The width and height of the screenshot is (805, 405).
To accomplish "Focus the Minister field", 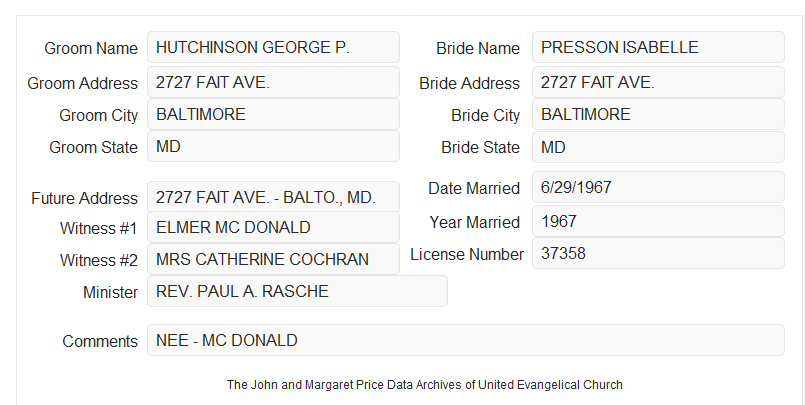I will tap(297, 291).
